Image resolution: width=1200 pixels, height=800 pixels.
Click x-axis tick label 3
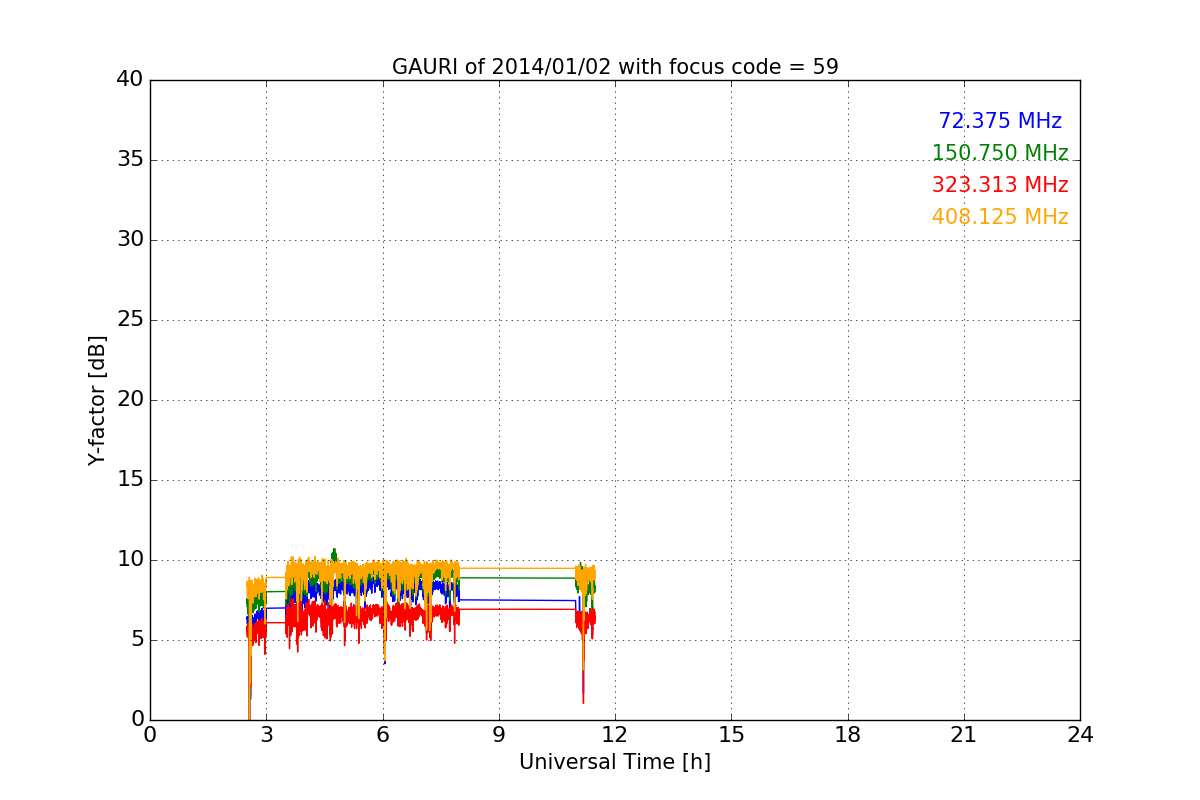coord(266,734)
